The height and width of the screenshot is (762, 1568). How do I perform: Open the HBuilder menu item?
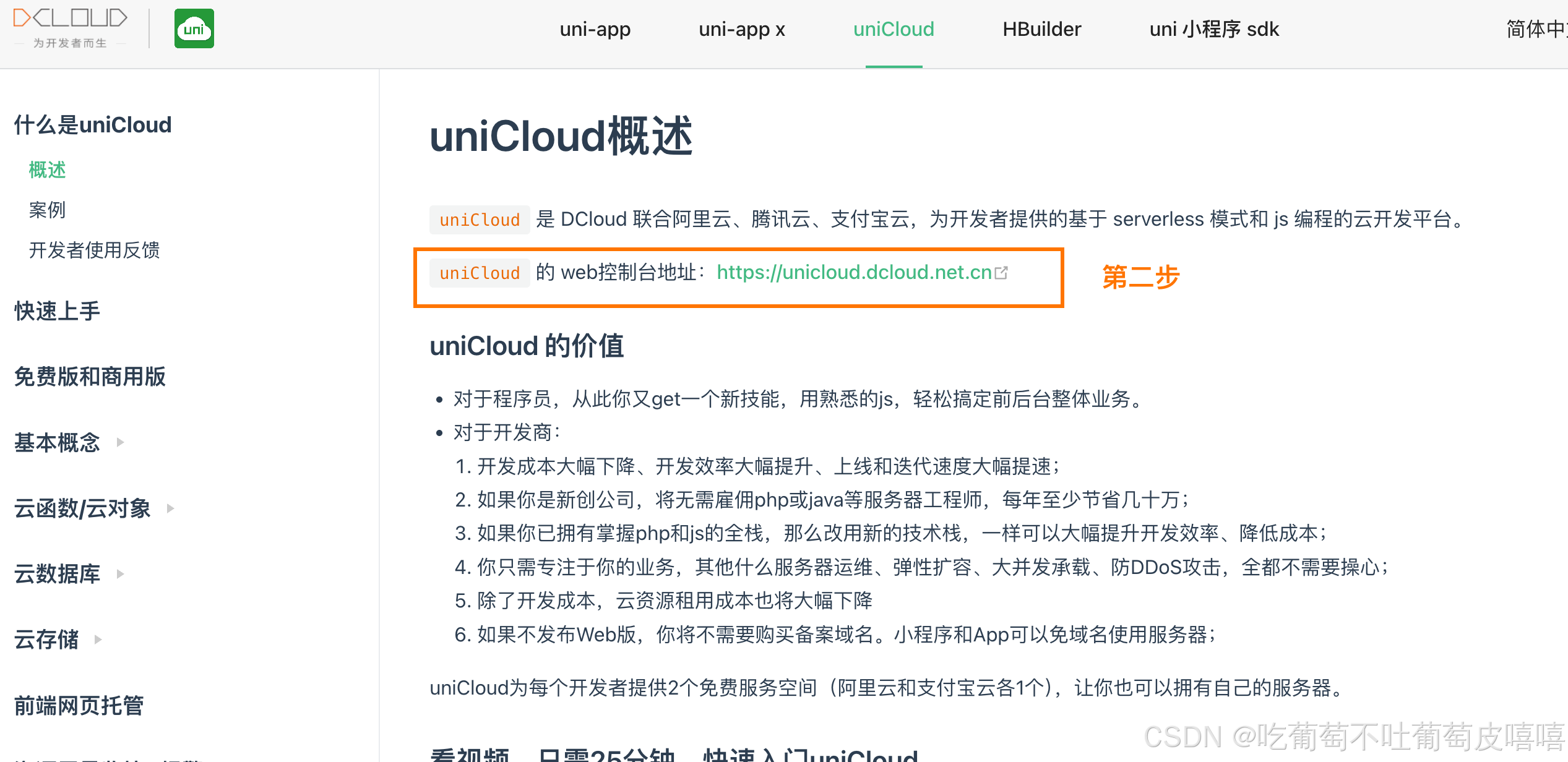click(1041, 29)
